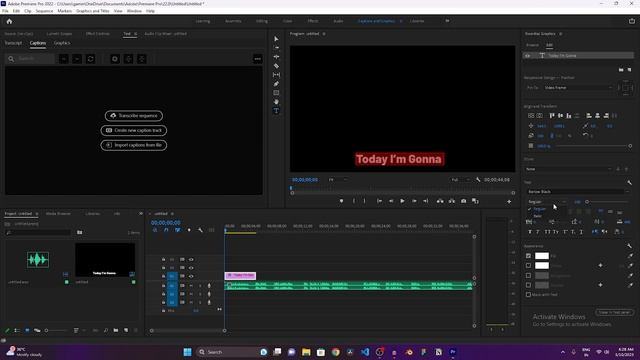This screenshot has width=640, height=360.
Task: Apply Faux Bold text style
Action: [530, 232]
